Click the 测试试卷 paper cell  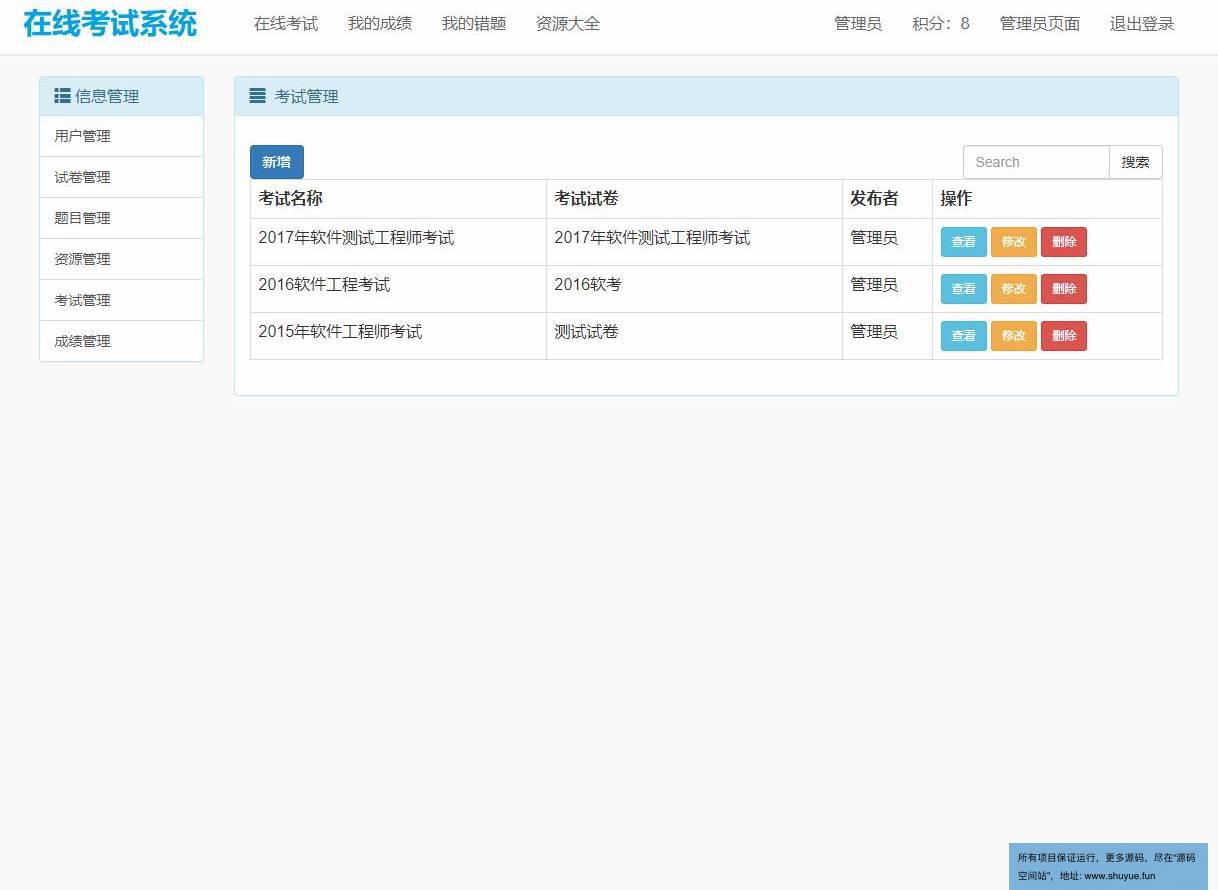click(694, 336)
